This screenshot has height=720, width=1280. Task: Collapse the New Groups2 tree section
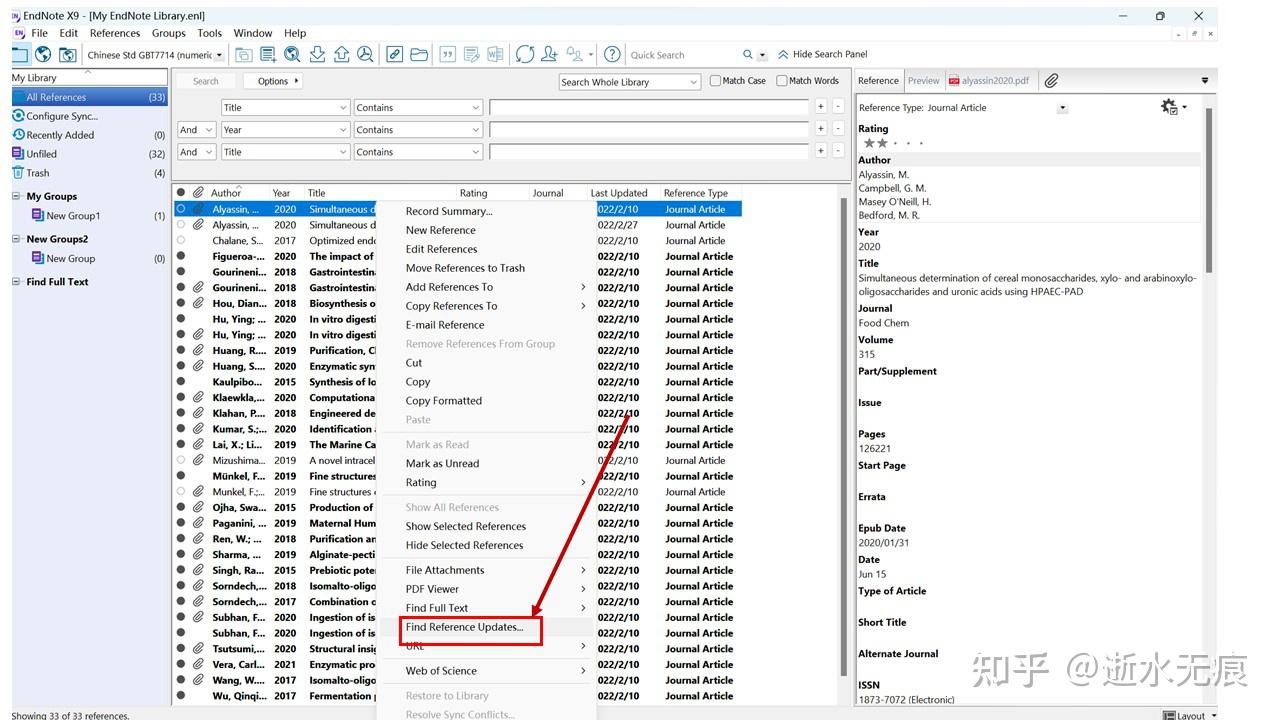click(x=16, y=239)
